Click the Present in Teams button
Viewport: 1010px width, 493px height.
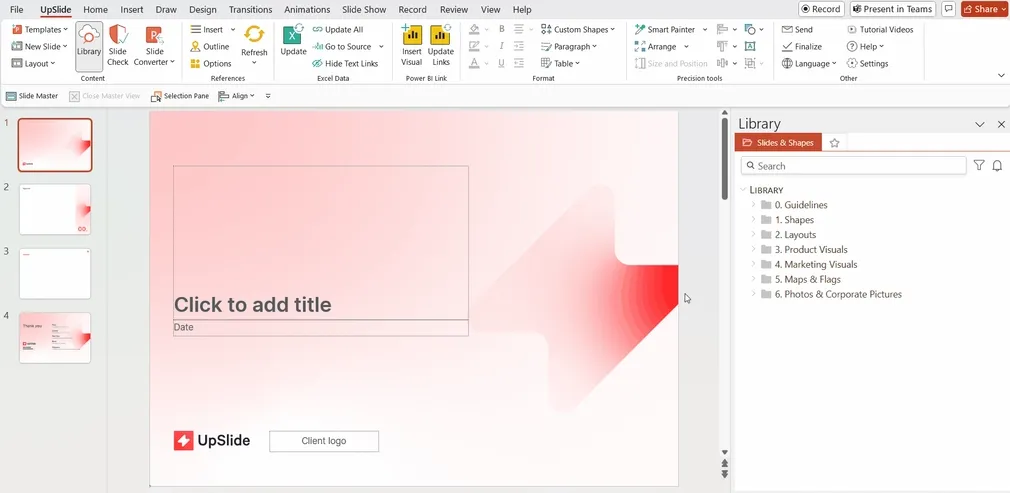pyautogui.click(x=893, y=9)
